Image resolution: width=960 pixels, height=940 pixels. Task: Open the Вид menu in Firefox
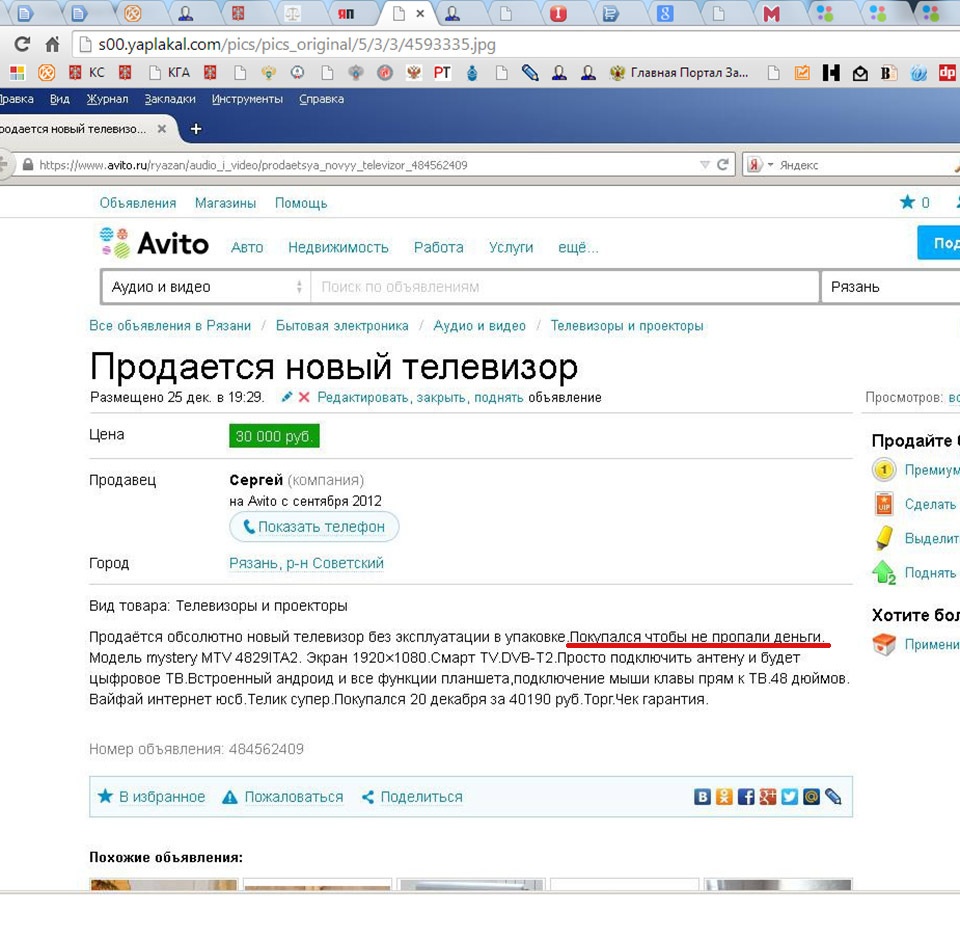click(x=59, y=99)
